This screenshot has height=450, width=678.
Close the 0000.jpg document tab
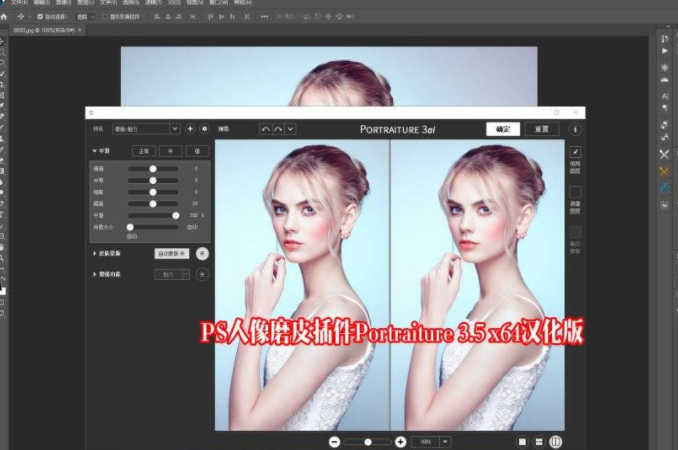pyautogui.click(x=80, y=30)
